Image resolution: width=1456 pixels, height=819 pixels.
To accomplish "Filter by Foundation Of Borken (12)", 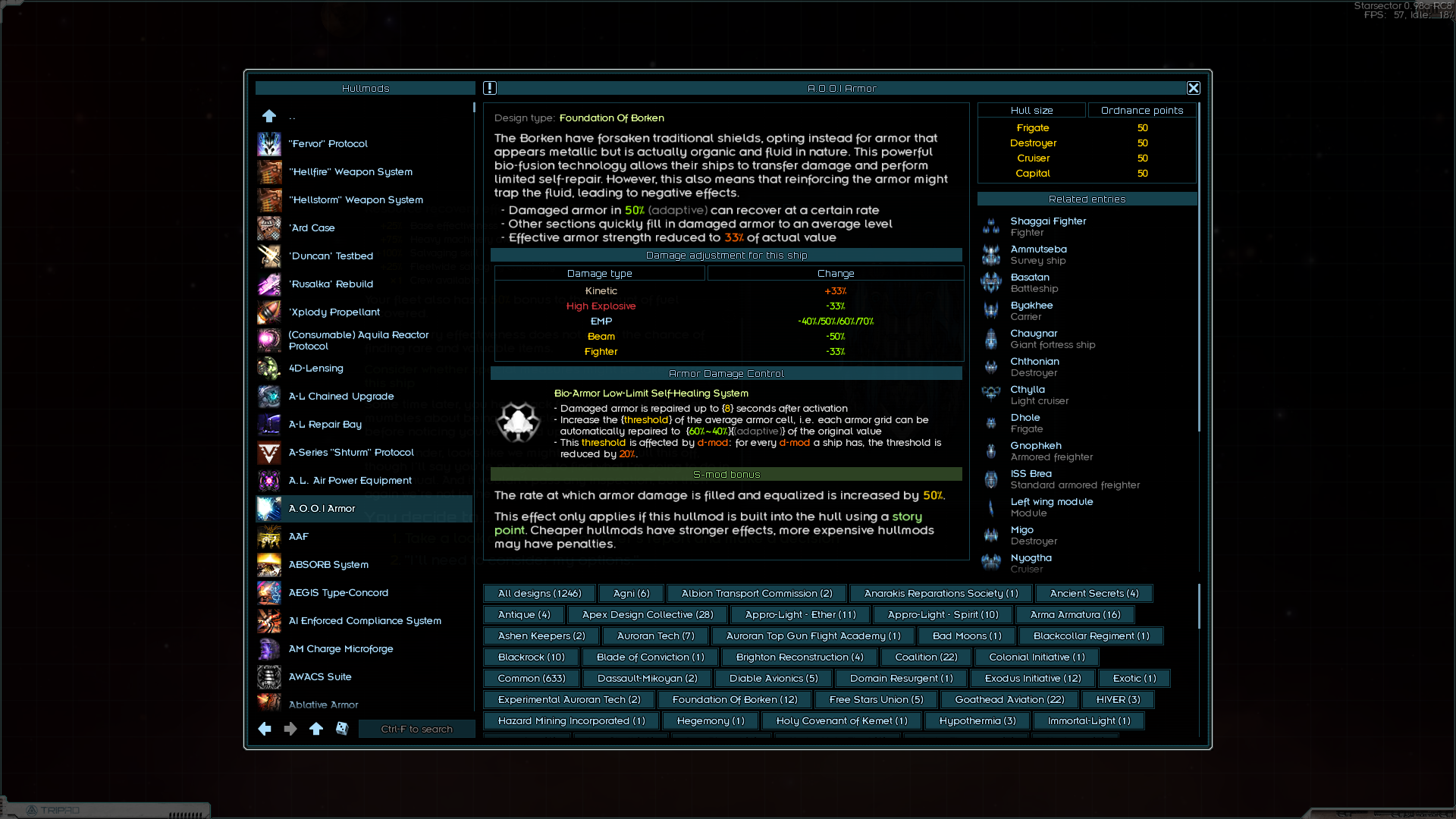I will pyautogui.click(x=734, y=699).
